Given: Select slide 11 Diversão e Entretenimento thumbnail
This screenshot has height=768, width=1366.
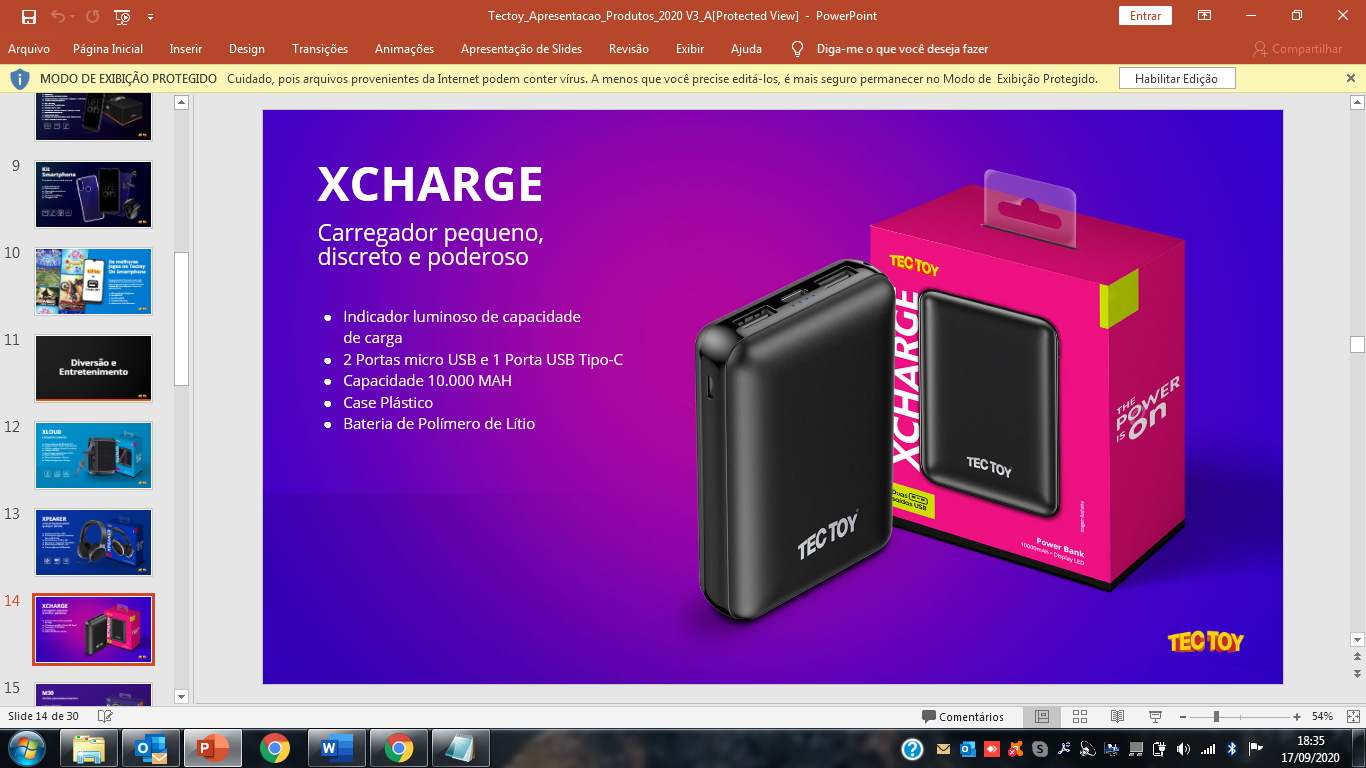Looking at the screenshot, I should pyautogui.click(x=93, y=368).
